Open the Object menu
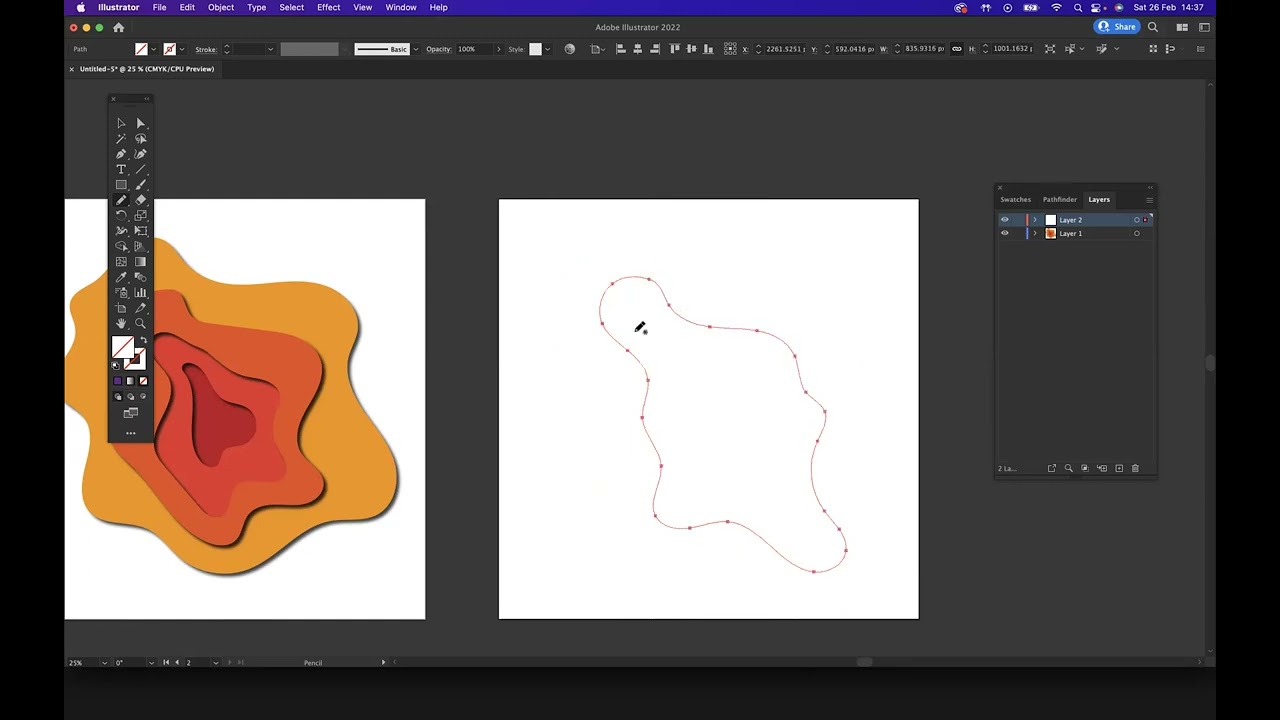 click(221, 7)
